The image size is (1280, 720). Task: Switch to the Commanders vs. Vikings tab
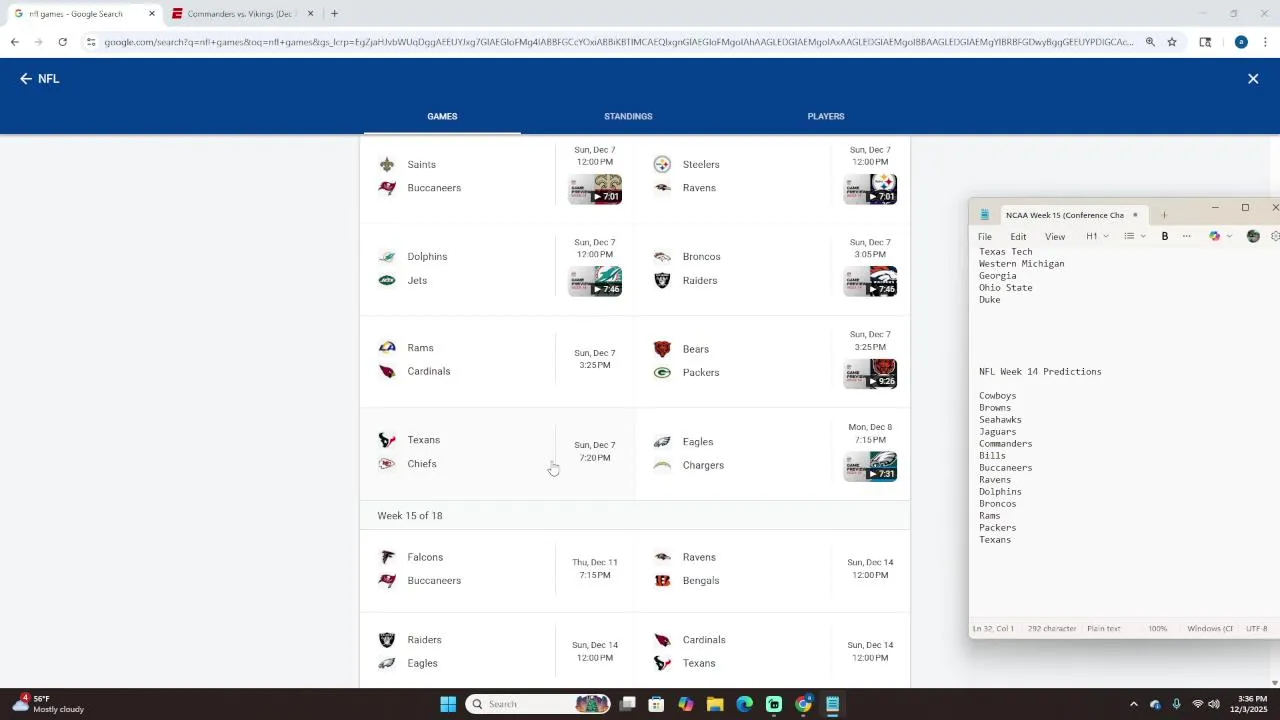click(240, 14)
